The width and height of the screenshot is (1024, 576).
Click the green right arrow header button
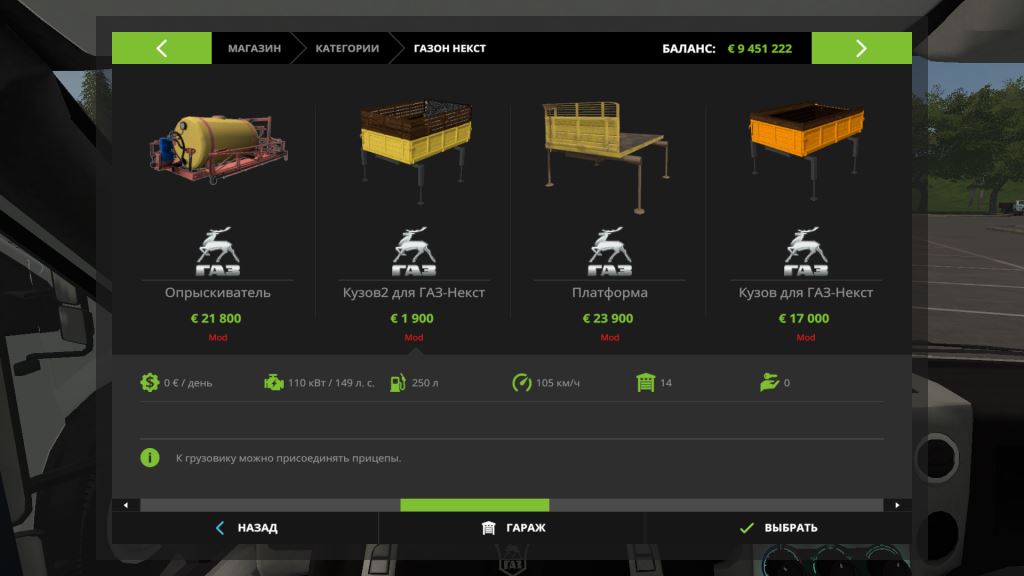pyautogui.click(x=861, y=48)
